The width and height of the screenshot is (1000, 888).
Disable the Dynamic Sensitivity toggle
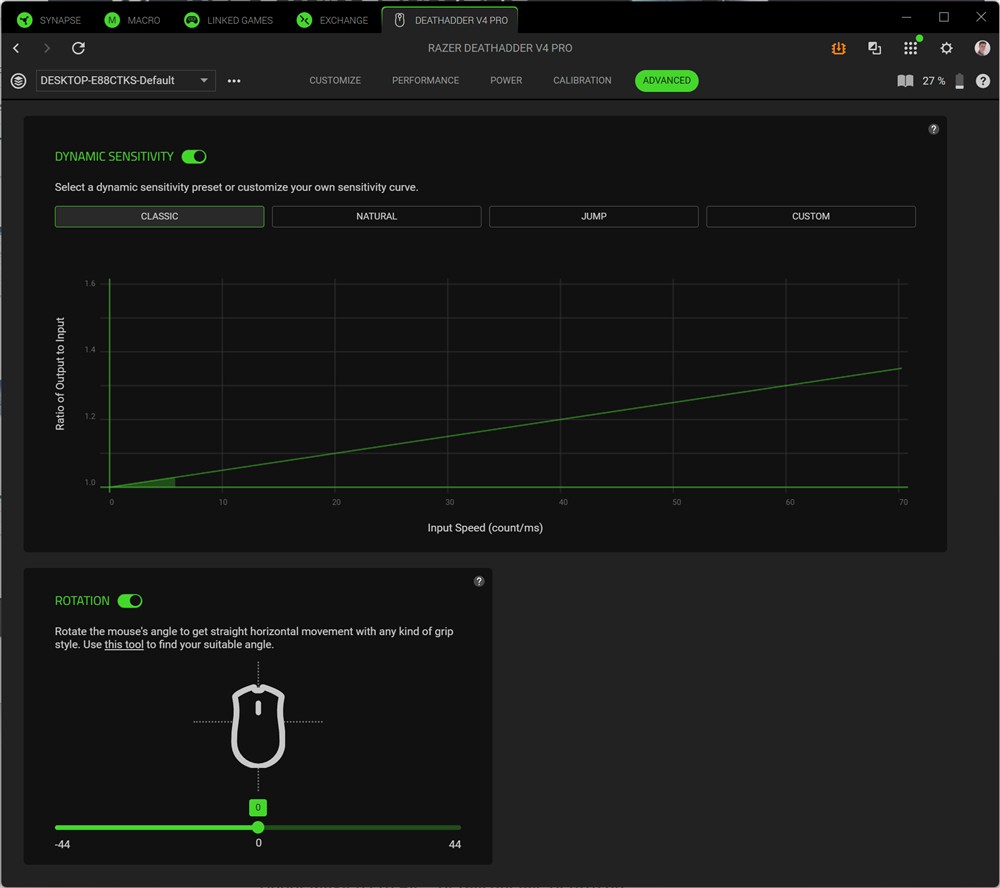194,157
